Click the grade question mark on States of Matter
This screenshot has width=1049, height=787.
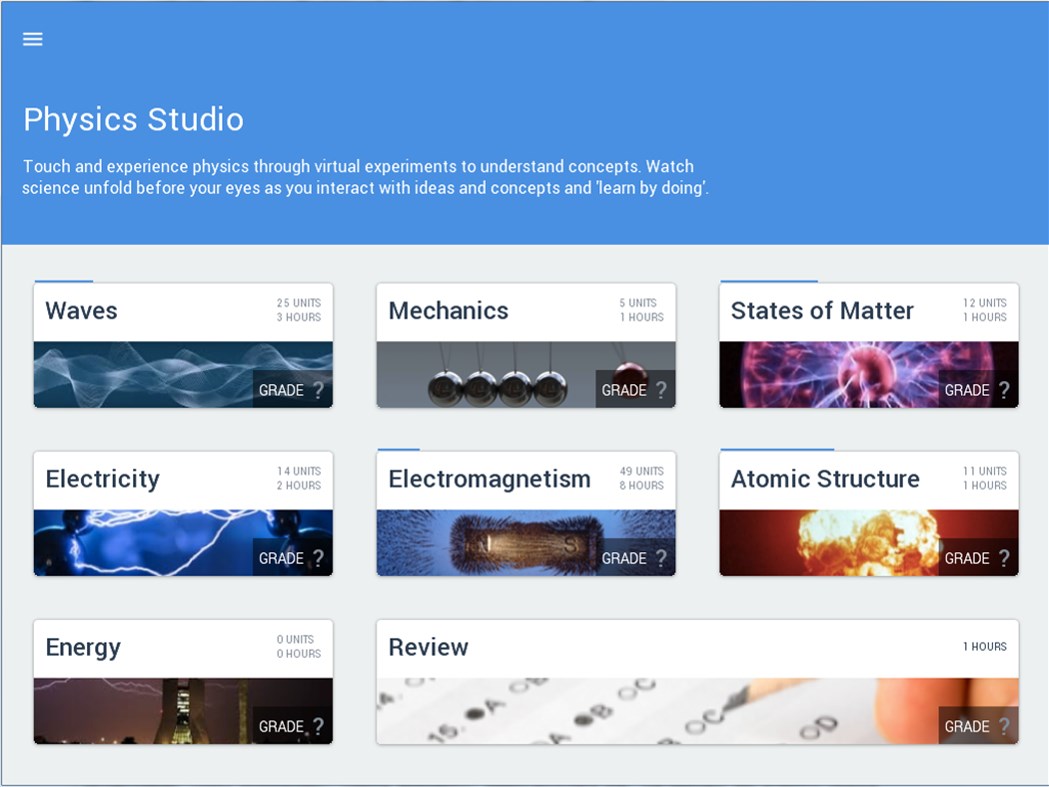[x=1005, y=390]
